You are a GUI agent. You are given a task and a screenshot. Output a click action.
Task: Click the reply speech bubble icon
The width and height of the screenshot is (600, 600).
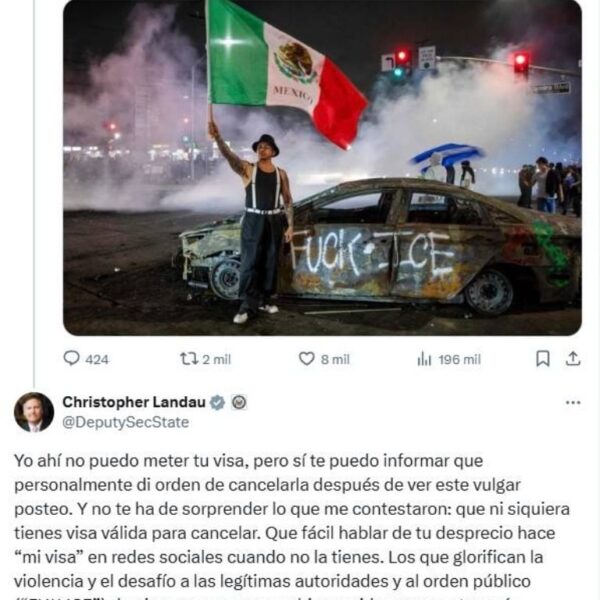pyautogui.click(x=71, y=359)
